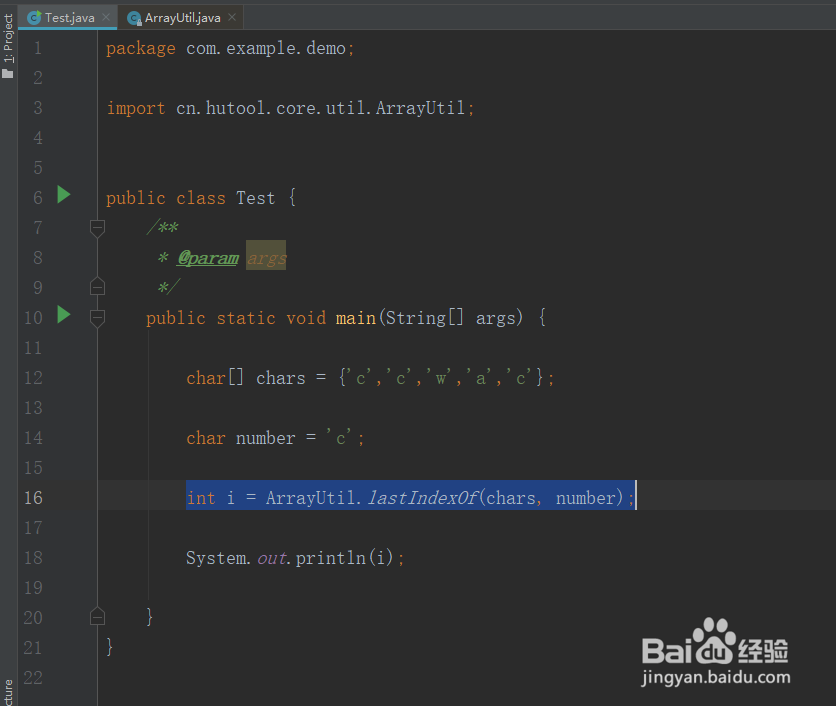Run main method from gutter arrow on line 10
836x706 pixels.
[63, 315]
